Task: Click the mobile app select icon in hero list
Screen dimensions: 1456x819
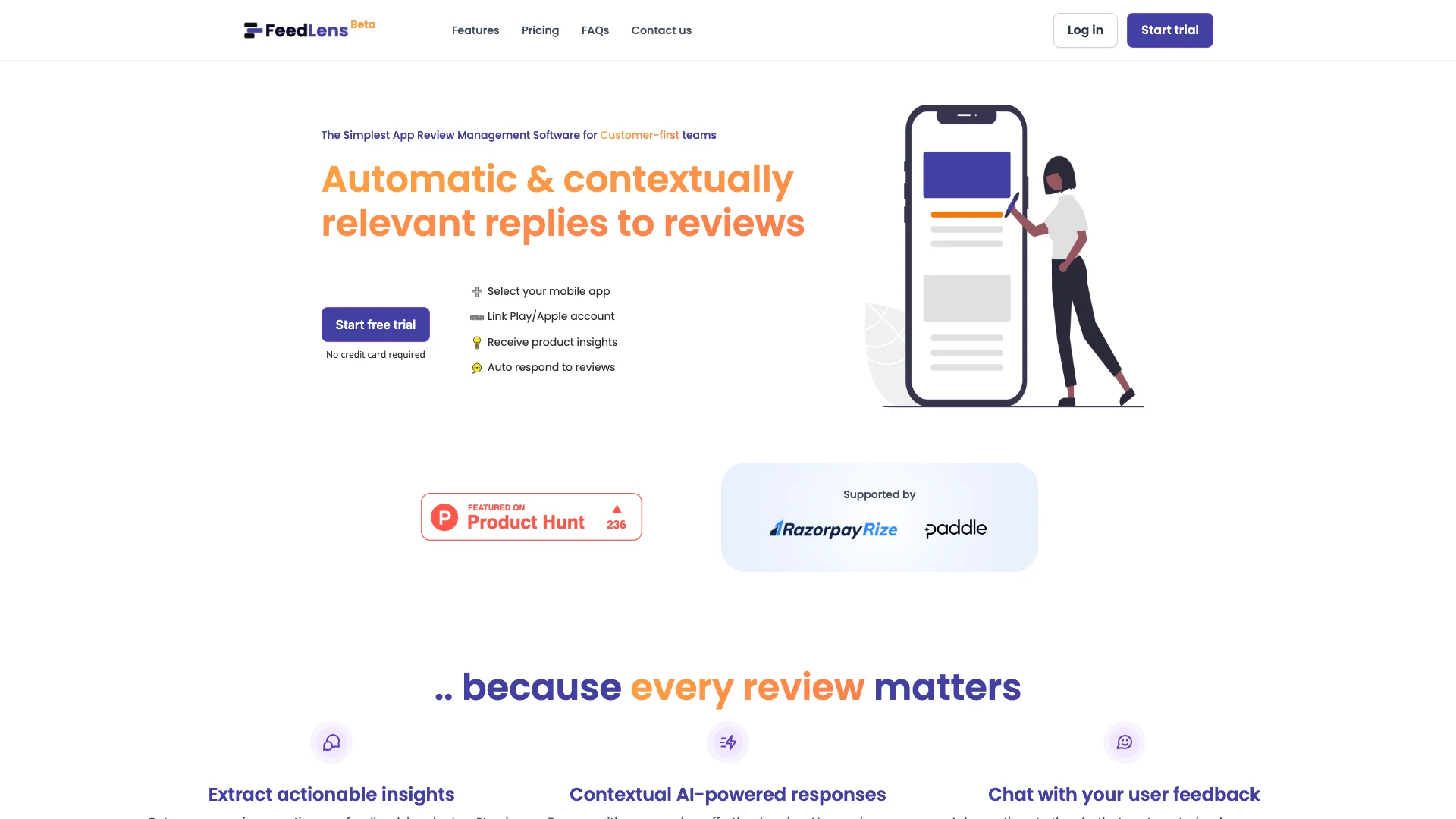Action: pos(477,291)
